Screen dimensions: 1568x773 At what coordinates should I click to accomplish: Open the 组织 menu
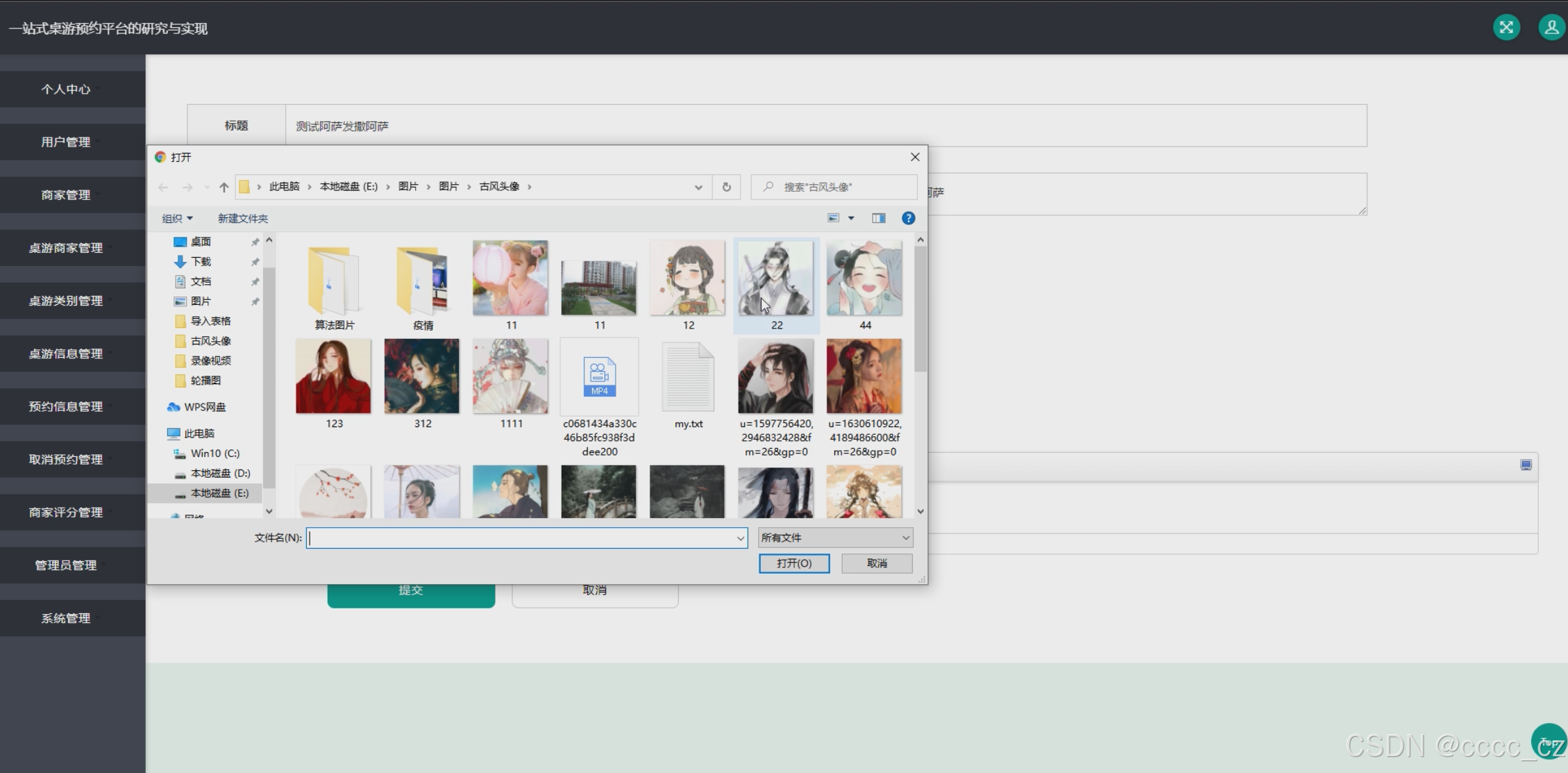click(177, 218)
